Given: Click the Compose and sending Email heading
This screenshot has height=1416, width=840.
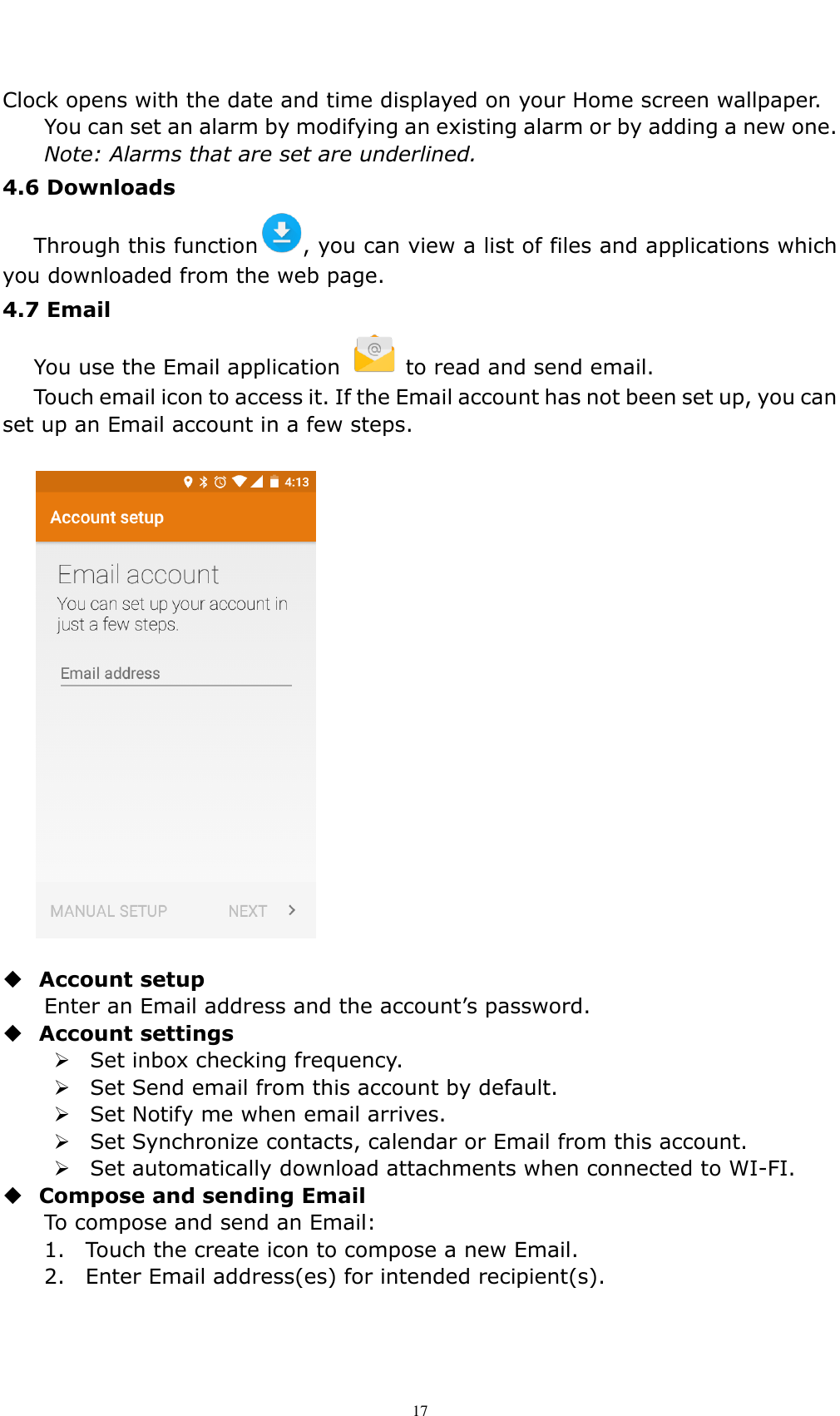Looking at the screenshot, I should [202, 1196].
